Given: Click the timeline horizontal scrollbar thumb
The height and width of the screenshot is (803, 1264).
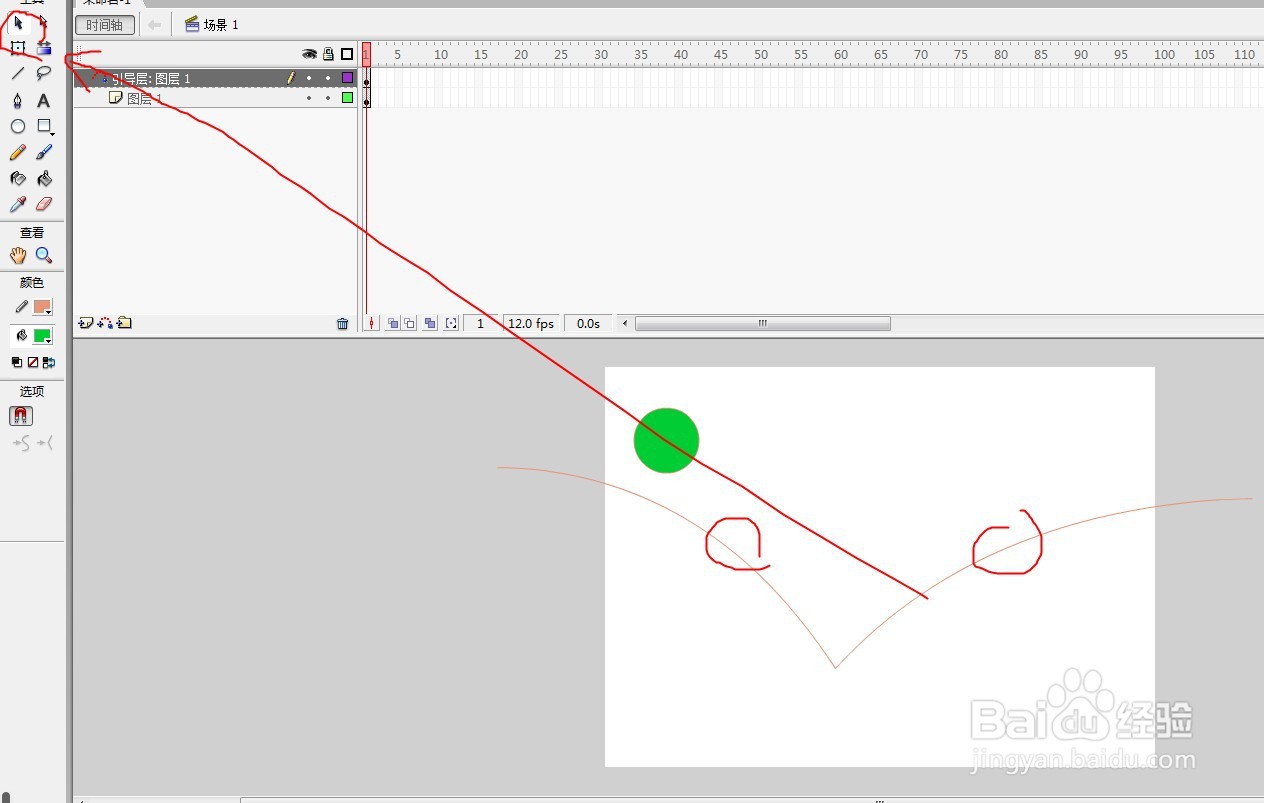Looking at the screenshot, I should 763,323.
